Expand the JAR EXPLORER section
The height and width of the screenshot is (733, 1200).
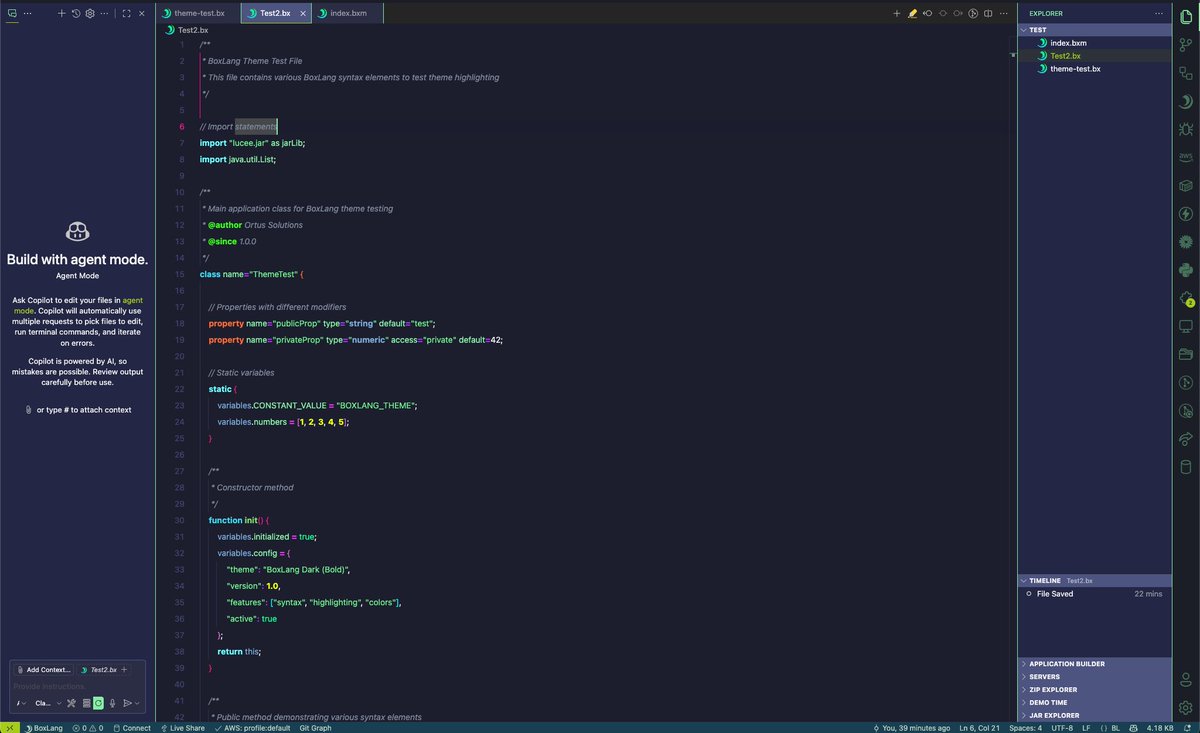click(1095, 716)
